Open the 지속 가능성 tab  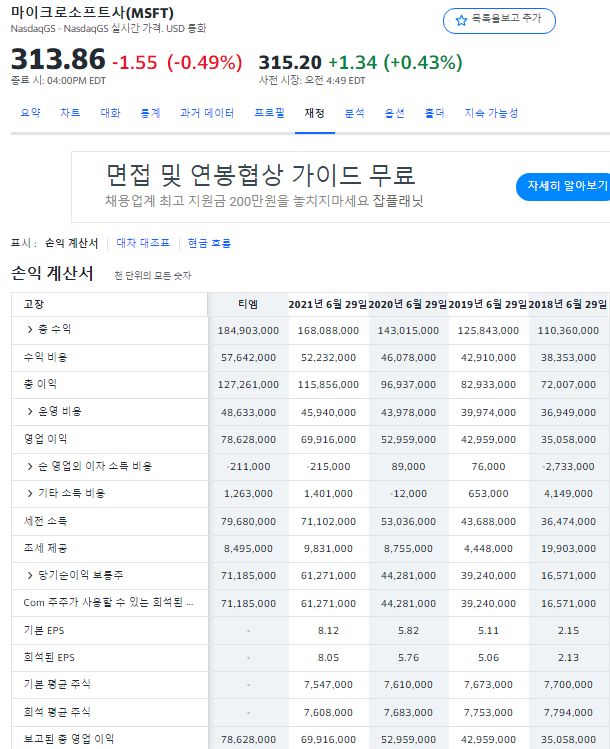pos(491,113)
